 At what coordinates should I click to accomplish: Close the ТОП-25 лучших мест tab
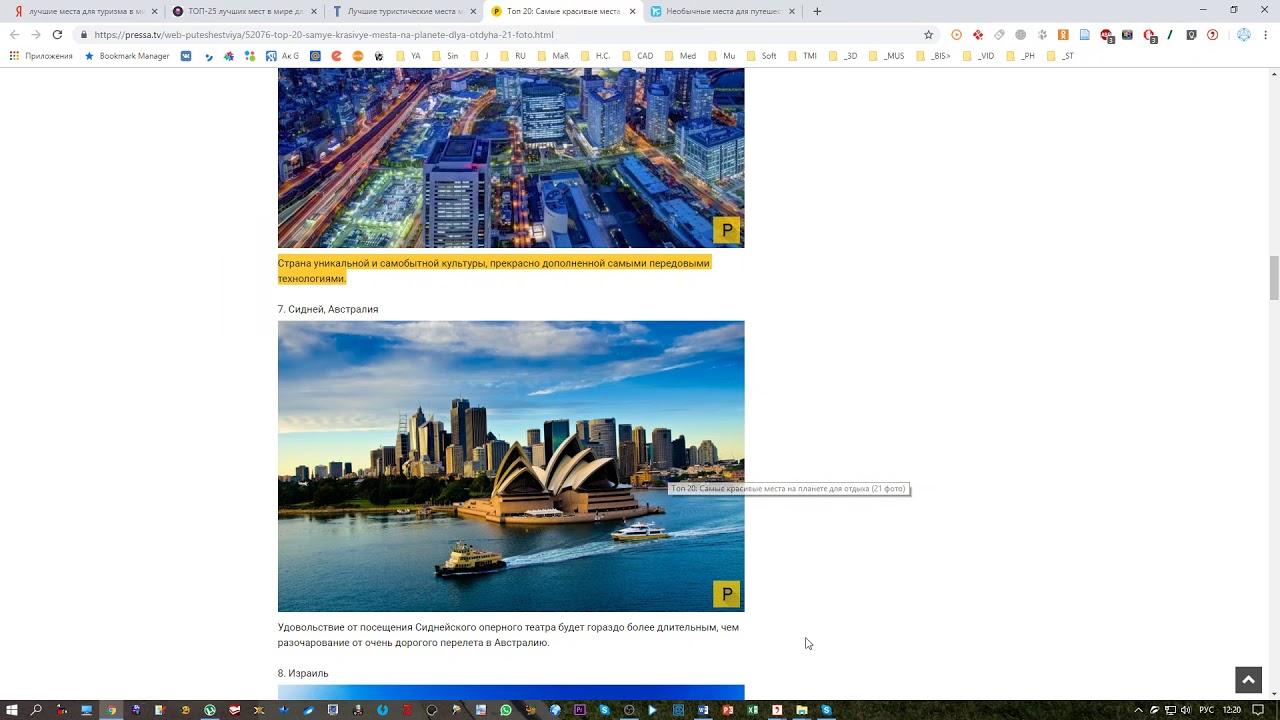[x=314, y=11]
